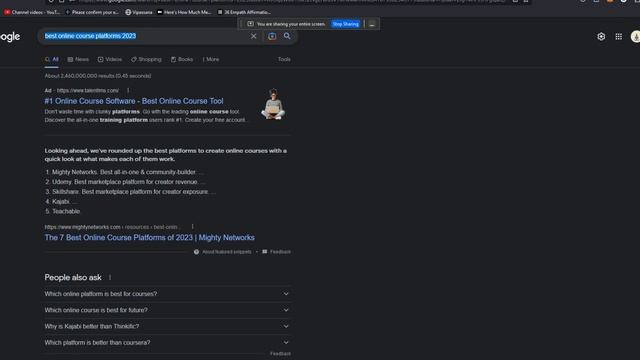Viewport: 640px width, 360px height.
Task: Open the Vipassana bookmark
Action: coord(139,12)
